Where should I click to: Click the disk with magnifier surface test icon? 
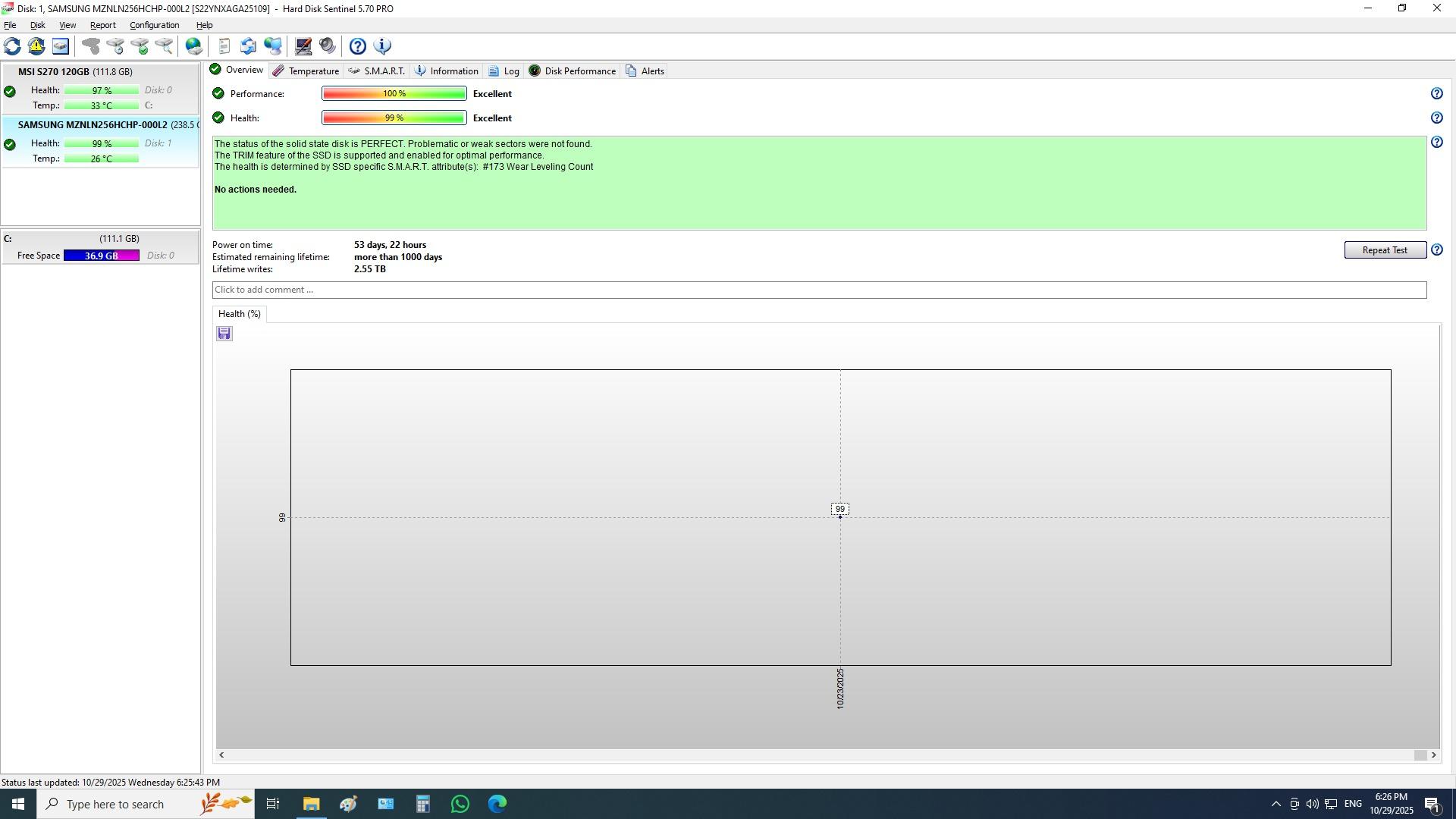[164, 46]
